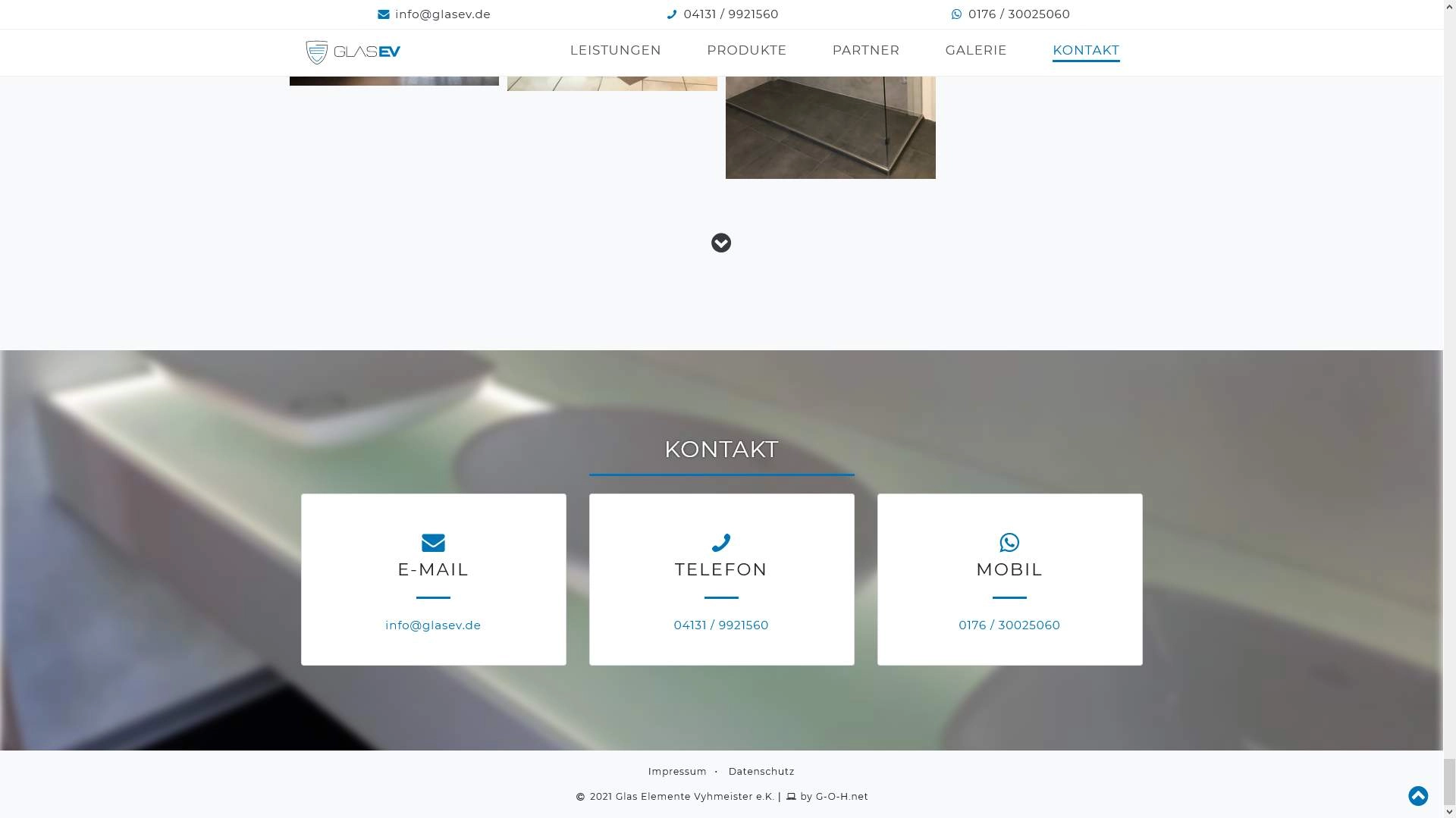1456x818 pixels.
Task: Call 04131 / 9921560 from TELEFON card
Action: [x=721, y=625]
